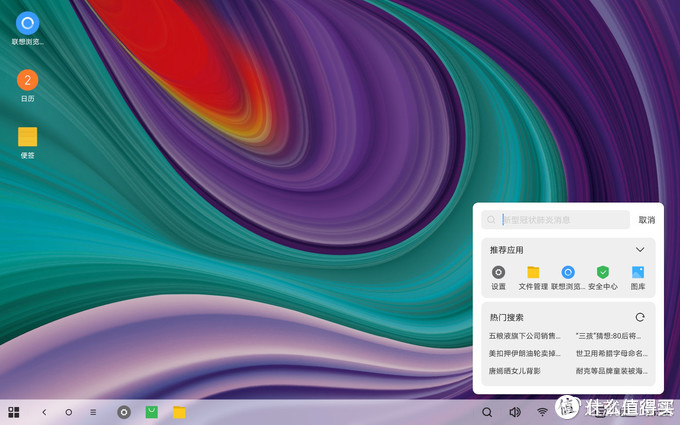
Task: Open the 联想浏览器 desktop shortcut
Action: pyautogui.click(x=28, y=24)
